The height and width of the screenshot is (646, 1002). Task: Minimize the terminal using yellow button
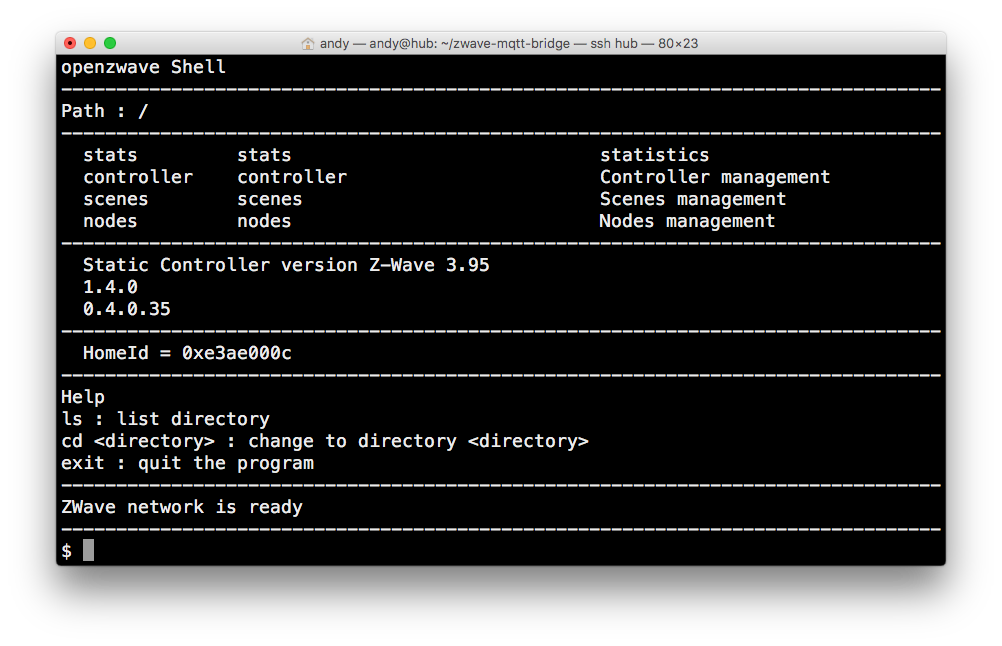click(90, 43)
